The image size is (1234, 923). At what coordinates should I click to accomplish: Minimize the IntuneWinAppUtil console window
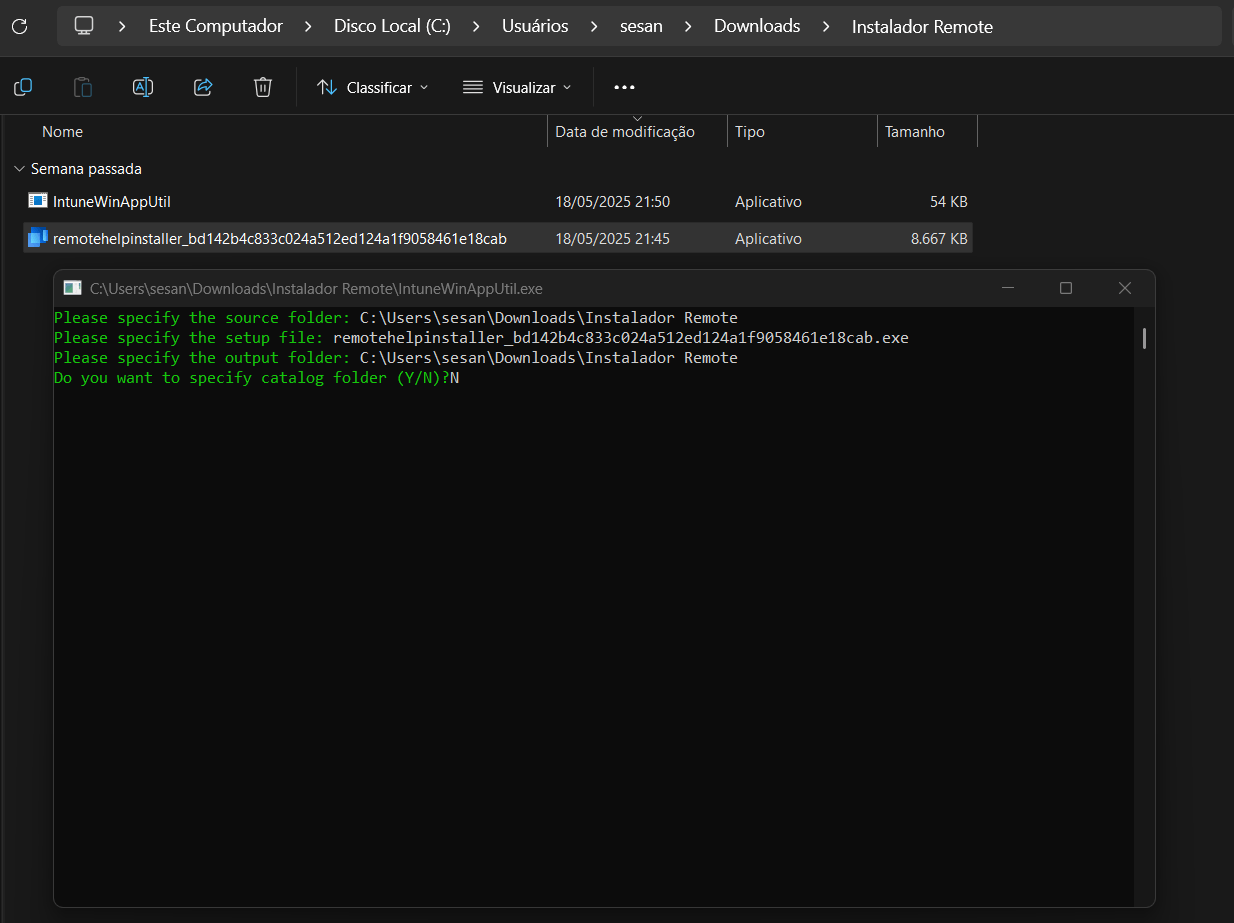tap(1006, 288)
